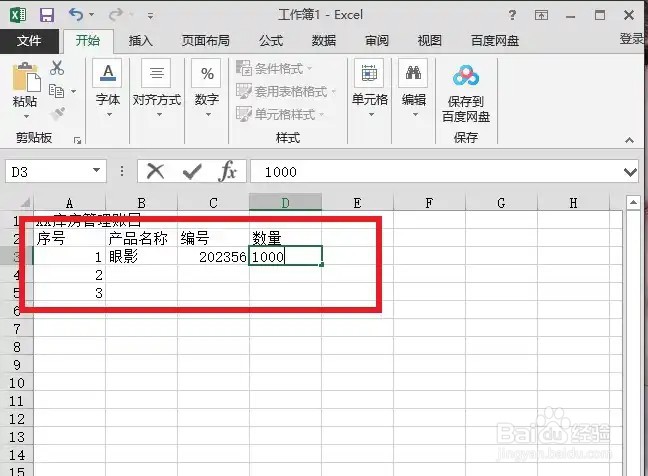Viewport: 648px width, 476px height.
Task: Open the 字体 font group button
Action: [x=107, y=88]
